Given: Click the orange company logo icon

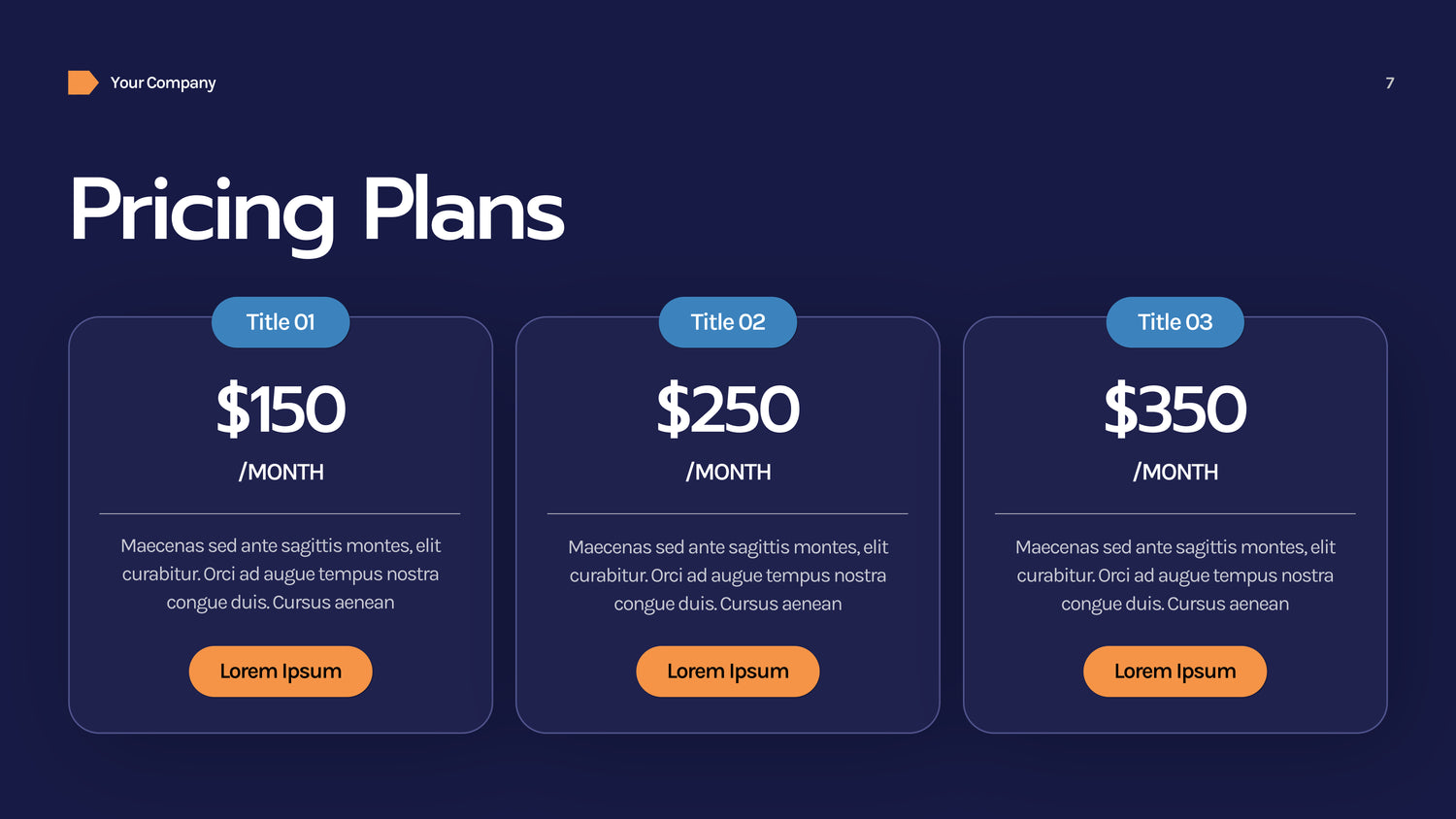Looking at the screenshot, I should coord(83,82).
